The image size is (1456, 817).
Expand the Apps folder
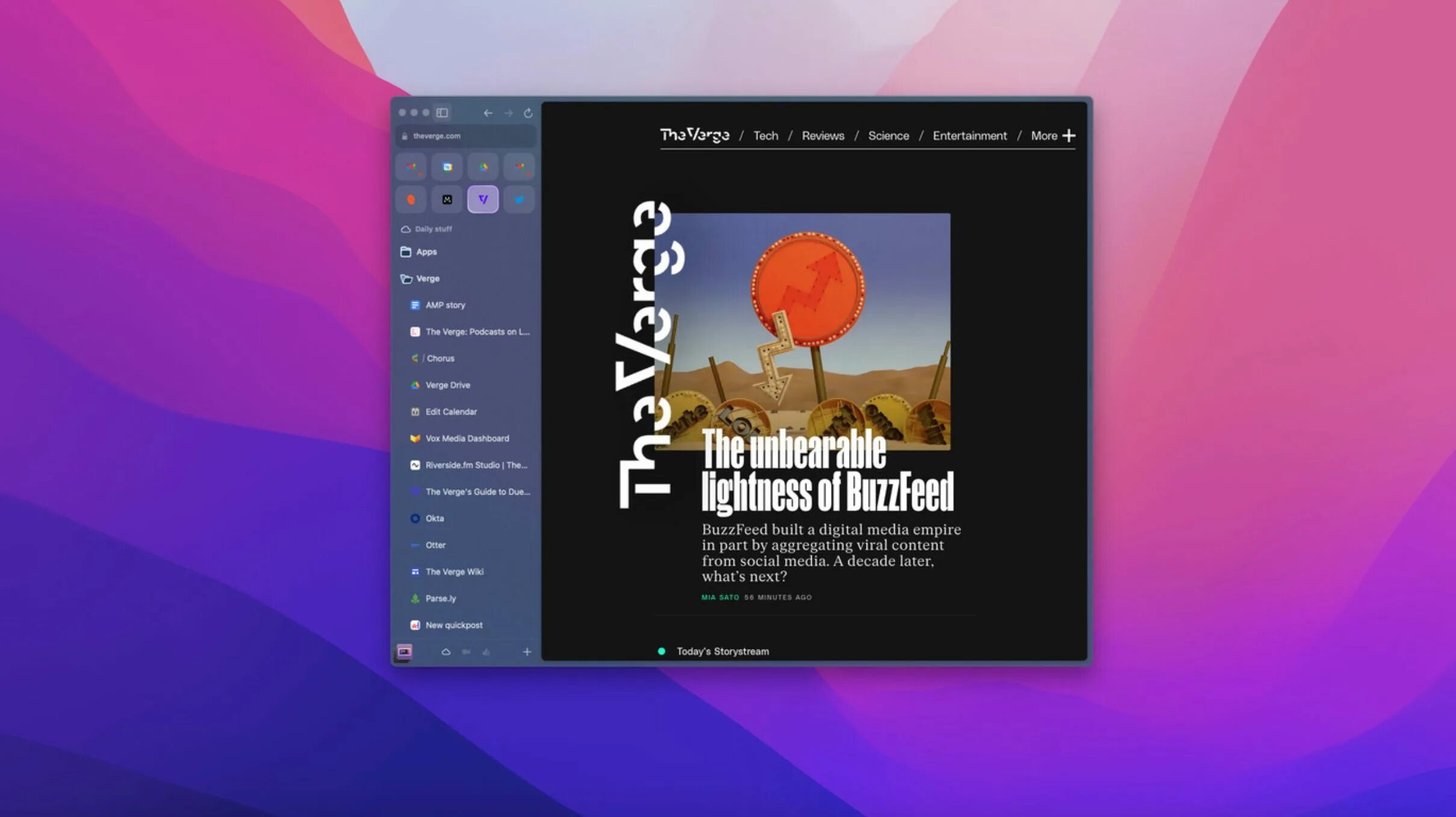point(426,252)
